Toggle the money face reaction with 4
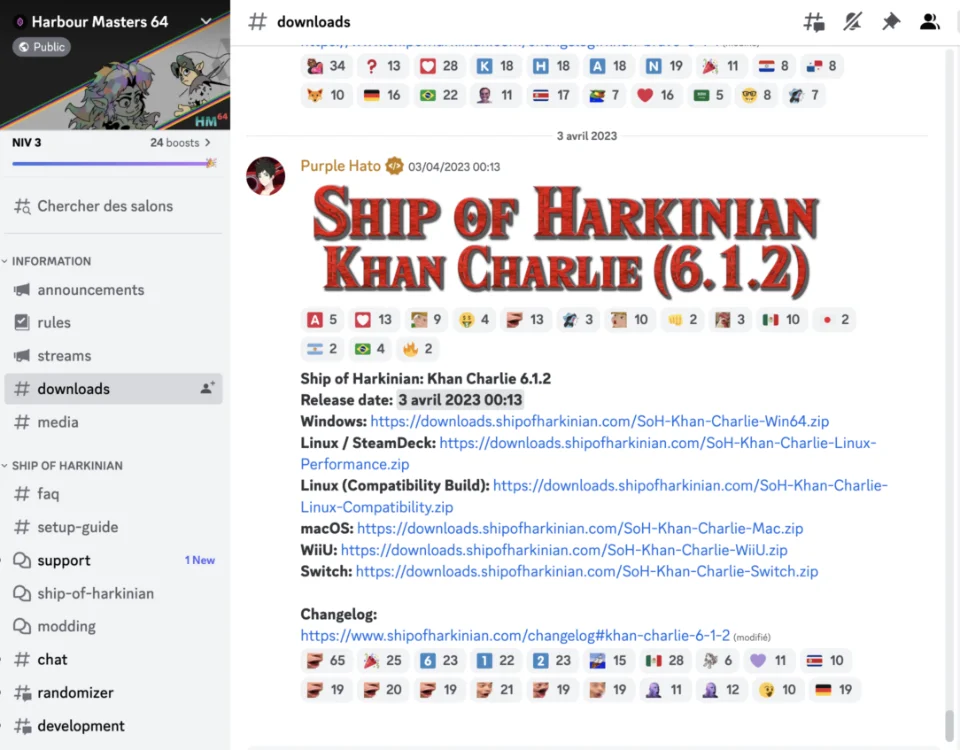This screenshot has width=960, height=750. click(474, 320)
